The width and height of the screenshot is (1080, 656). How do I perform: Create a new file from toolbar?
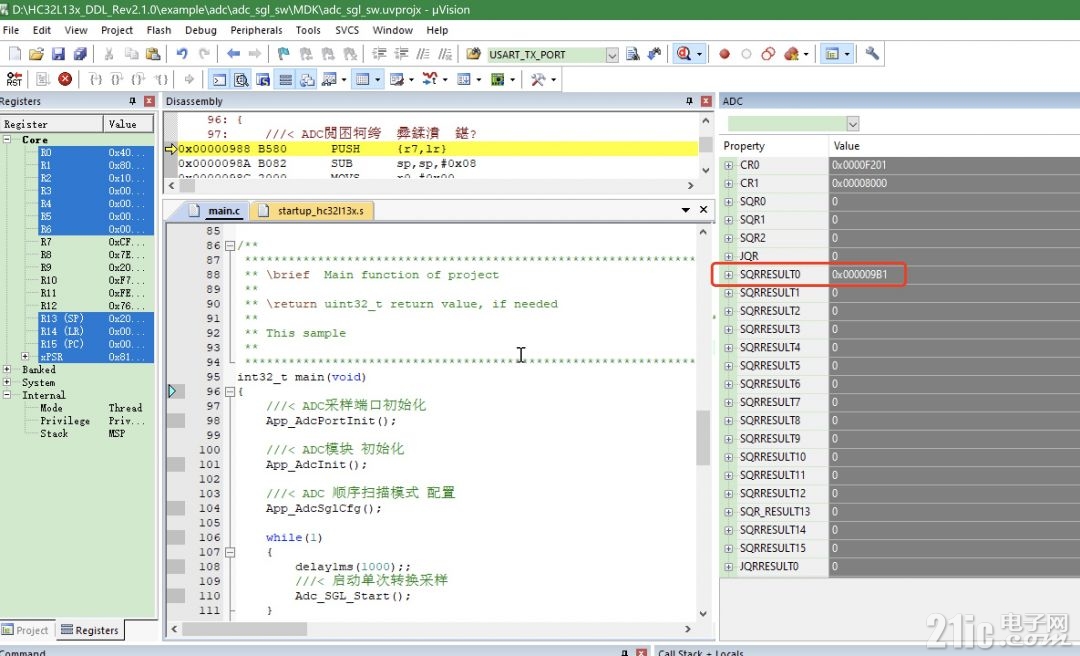point(14,54)
